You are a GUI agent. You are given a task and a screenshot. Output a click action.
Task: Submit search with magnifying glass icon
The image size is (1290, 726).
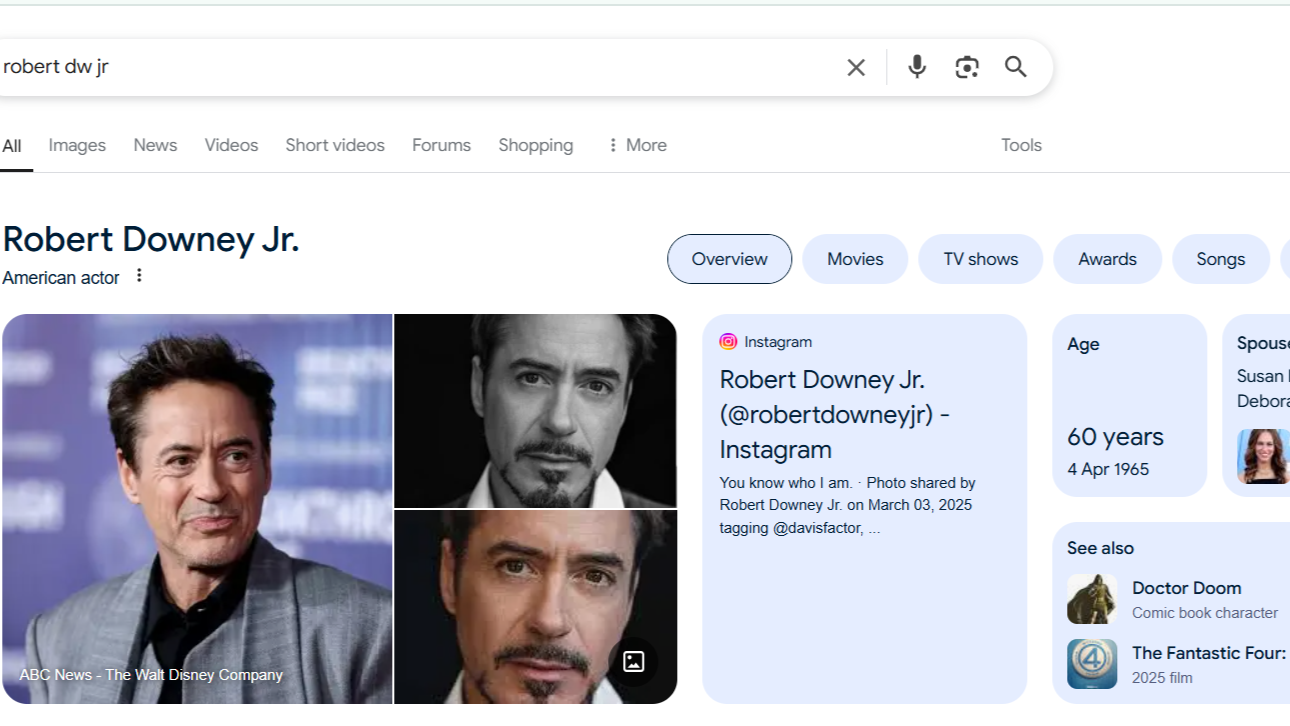click(1016, 67)
